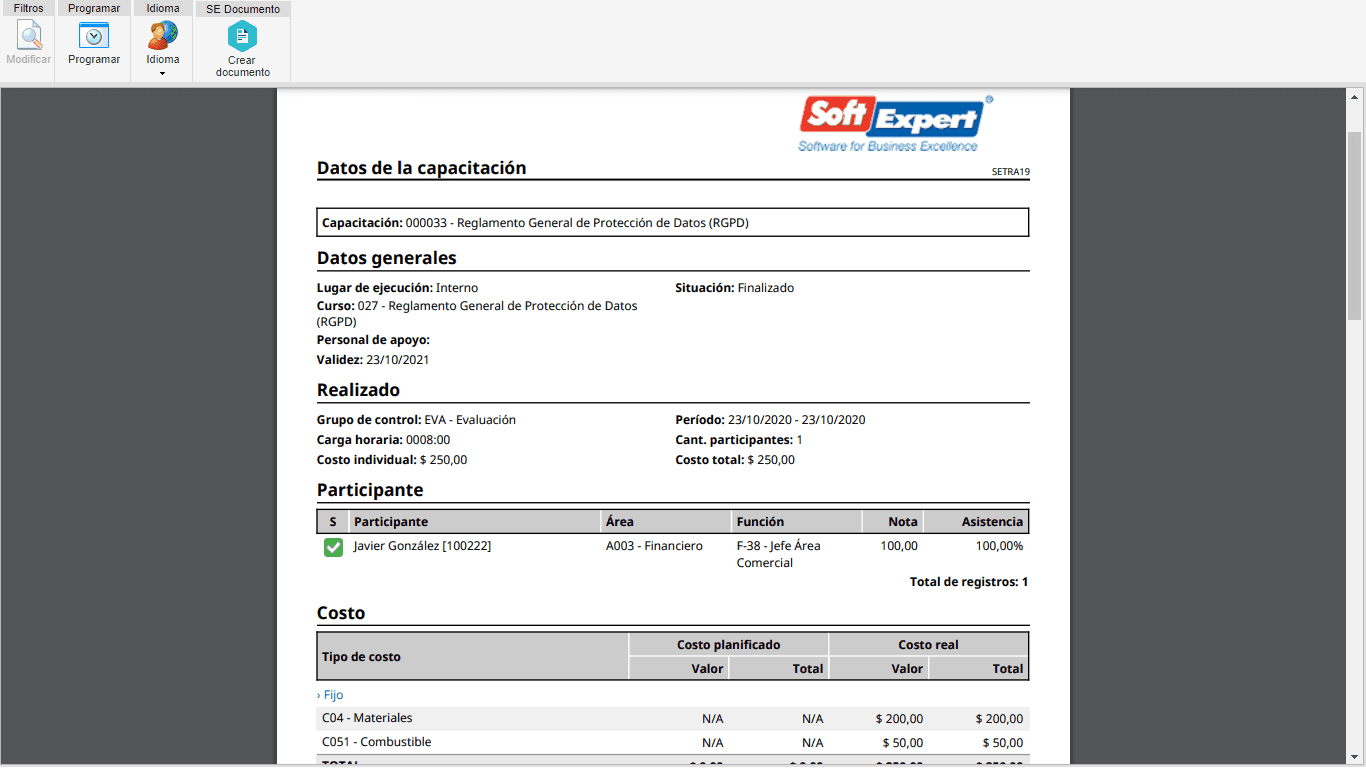Select the Filtros ribbon group header
Screen dimensions: 1366x768
point(28,8)
